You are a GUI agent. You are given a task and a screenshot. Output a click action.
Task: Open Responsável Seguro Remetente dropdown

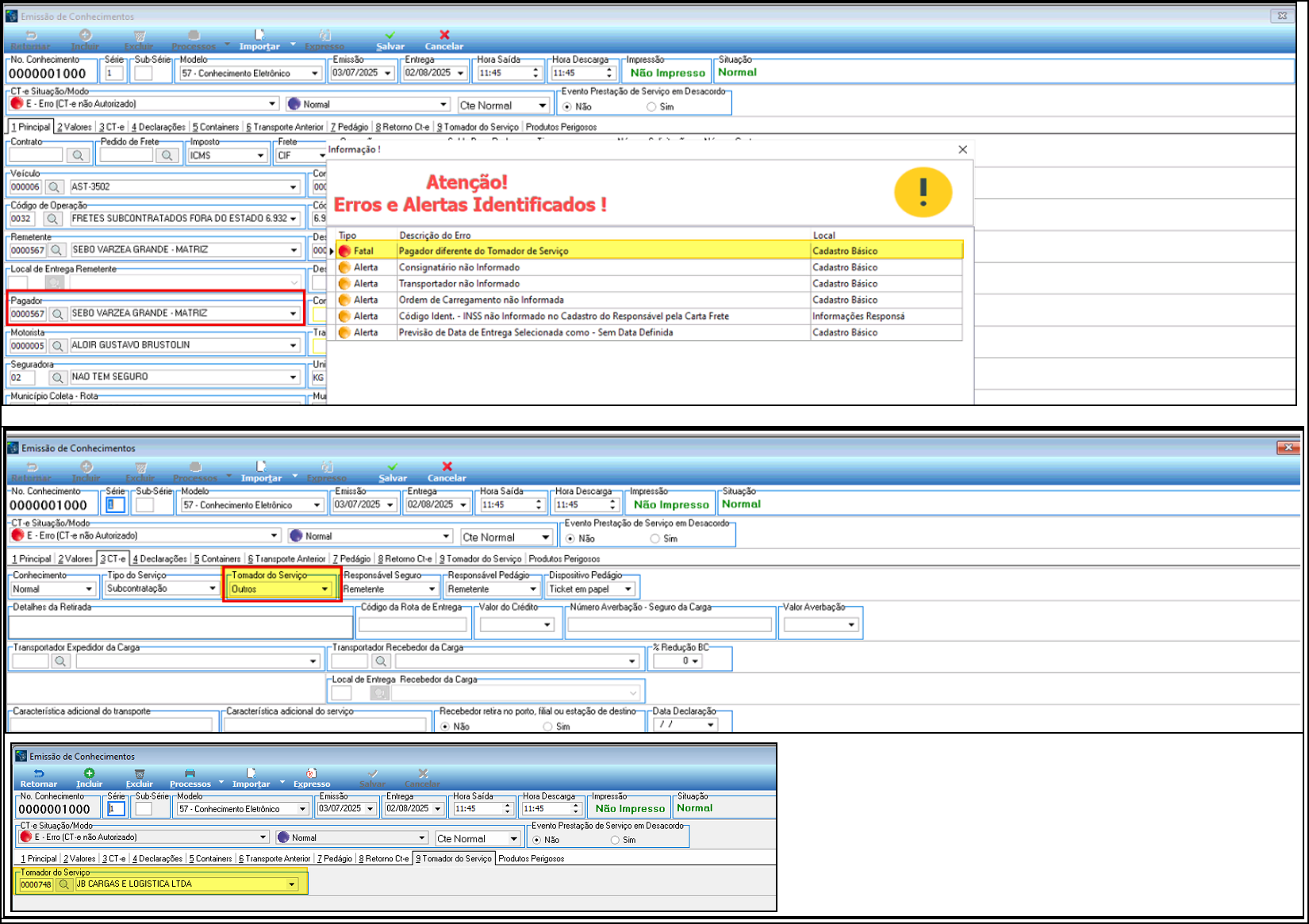[432, 589]
